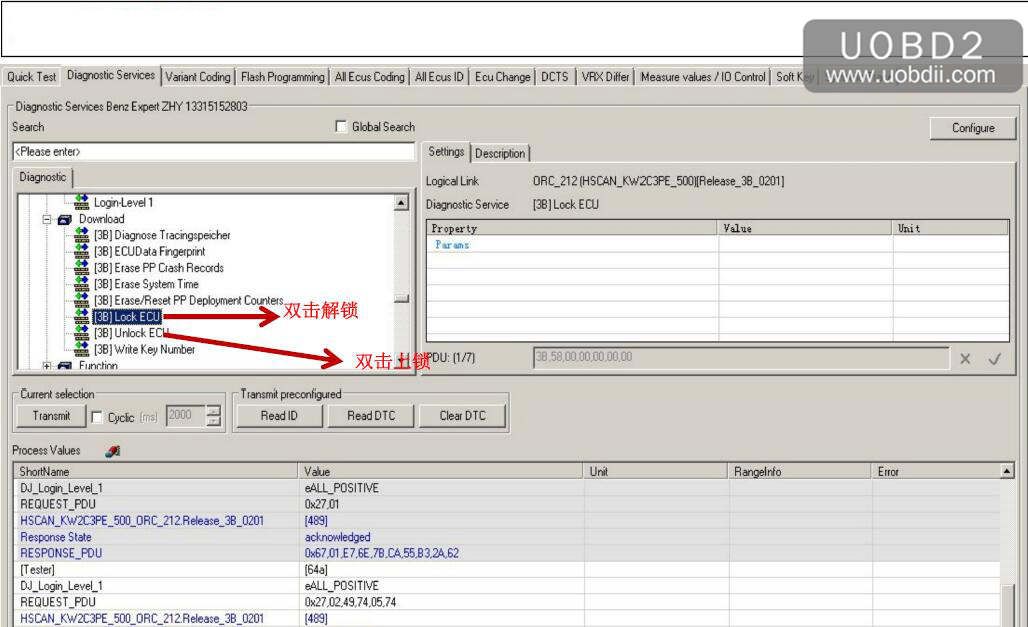1028x627 pixels.
Task: Select [3B] Lock ECU item
Action: tap(127, 317)
